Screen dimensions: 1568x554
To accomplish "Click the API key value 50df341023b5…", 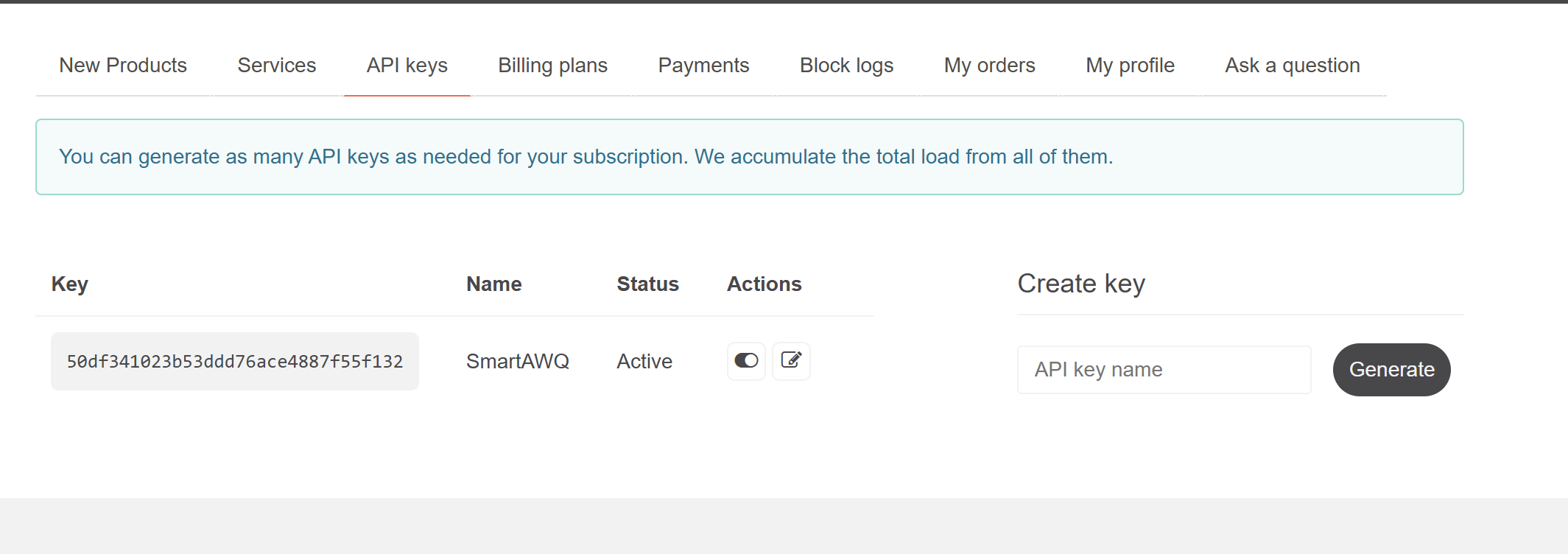I will pyautogui.click(x=235, y=362).
